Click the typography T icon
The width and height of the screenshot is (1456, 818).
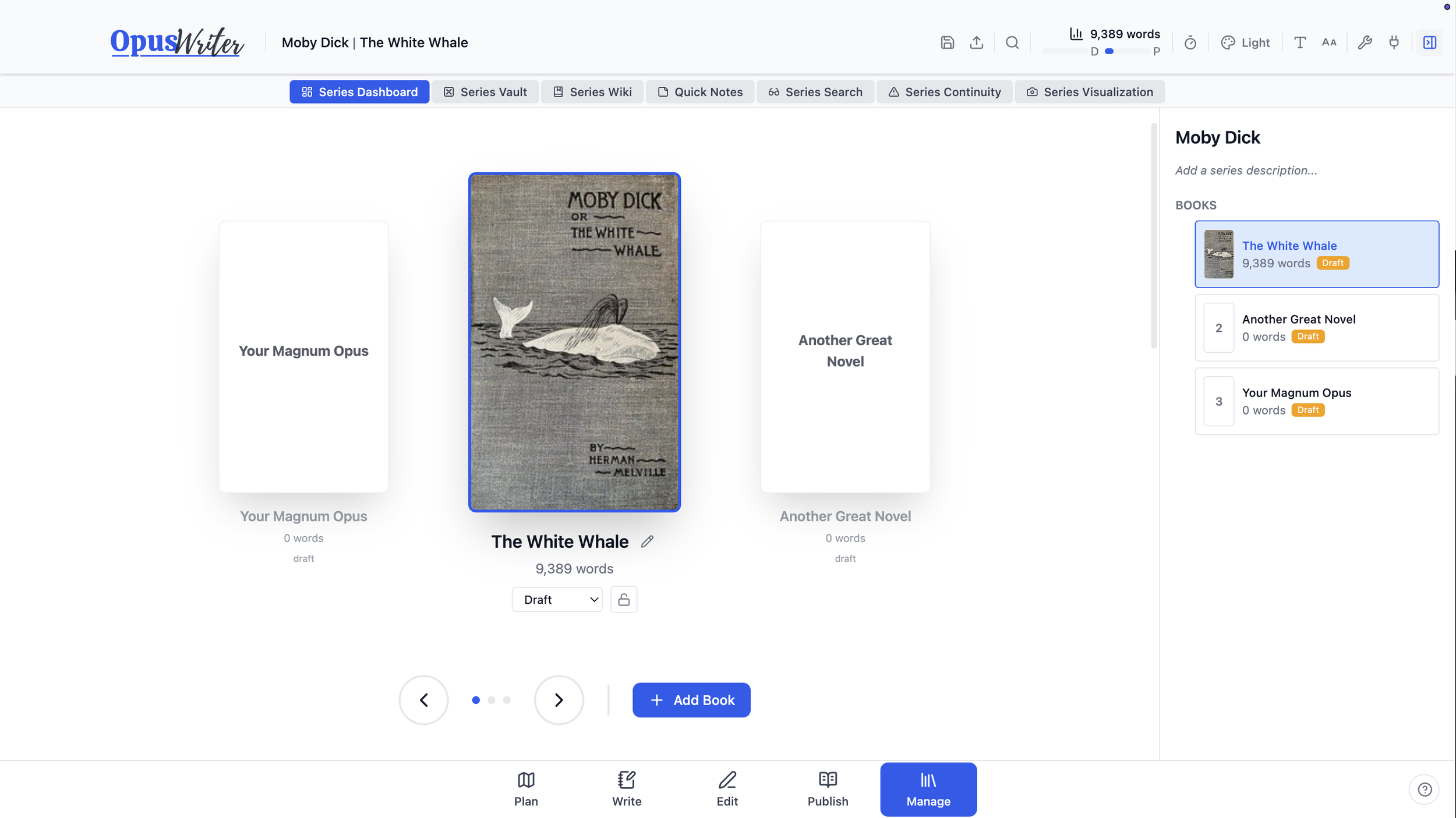[x=1300, y=43]
